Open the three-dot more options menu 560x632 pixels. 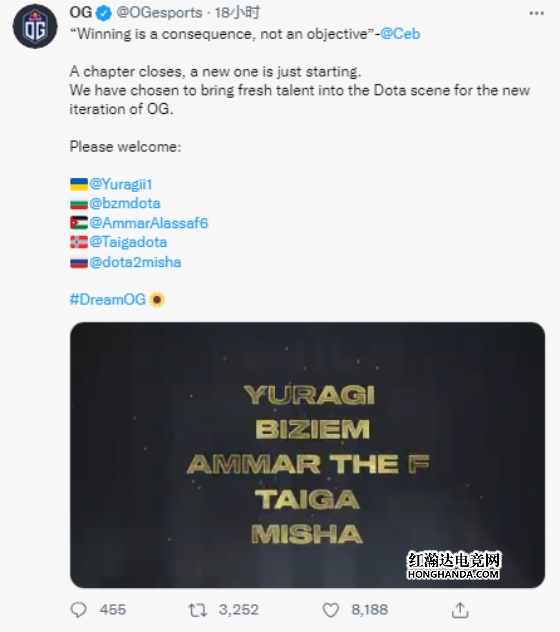[536, 13]
